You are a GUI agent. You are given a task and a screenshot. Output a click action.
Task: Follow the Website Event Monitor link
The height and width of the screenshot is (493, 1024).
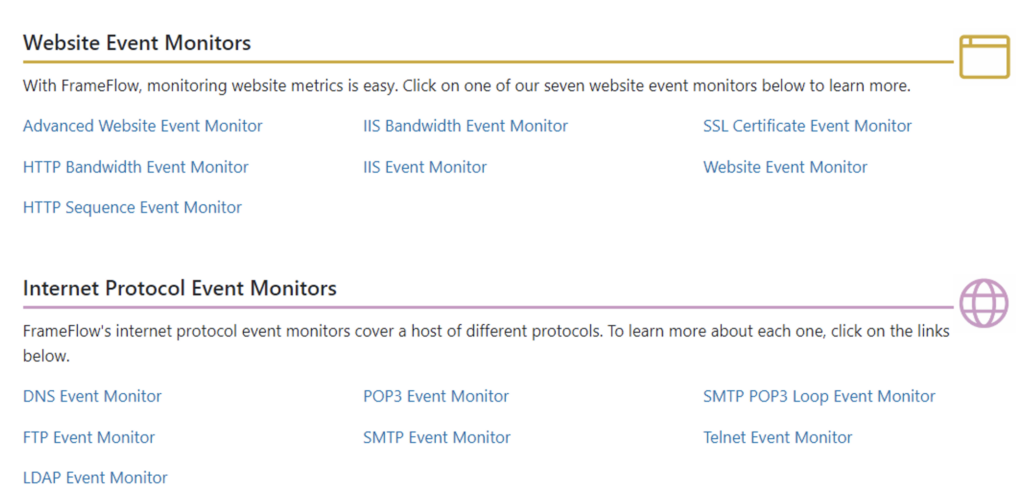pyautogui.click(x=786, y=167)
